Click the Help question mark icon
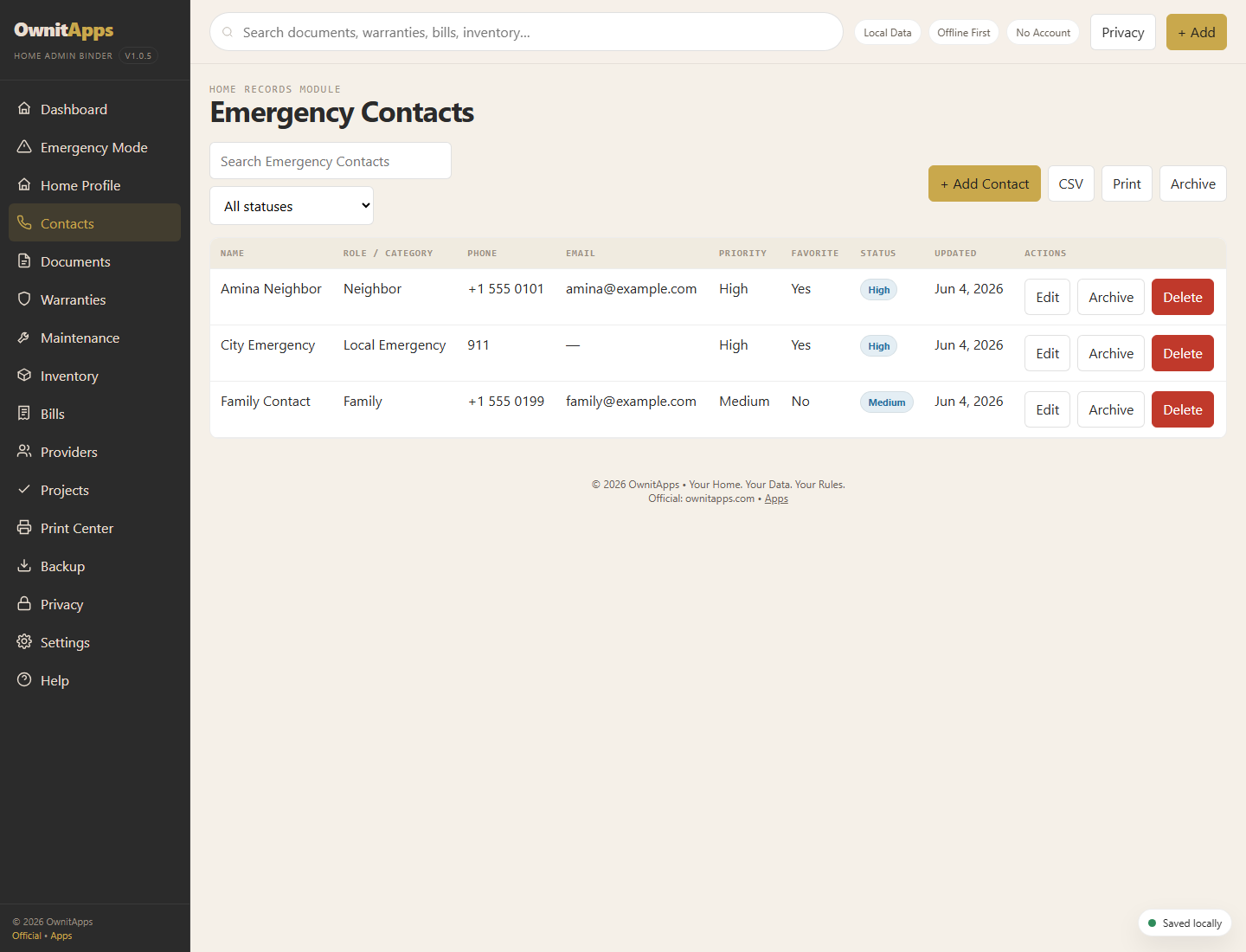 pyautogui.click(x=24, y=680)
